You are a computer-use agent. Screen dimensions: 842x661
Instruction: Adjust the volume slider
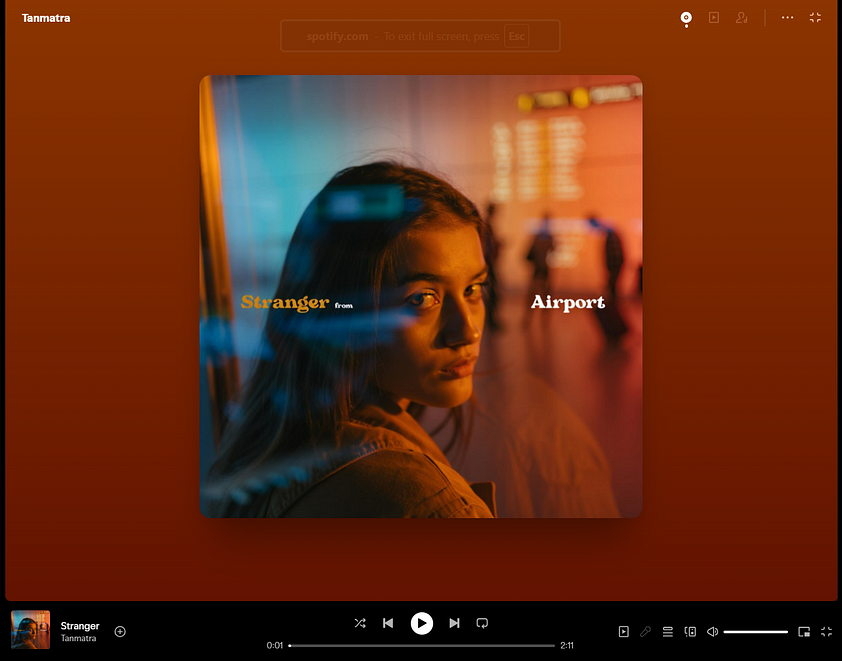click(756, 632)
